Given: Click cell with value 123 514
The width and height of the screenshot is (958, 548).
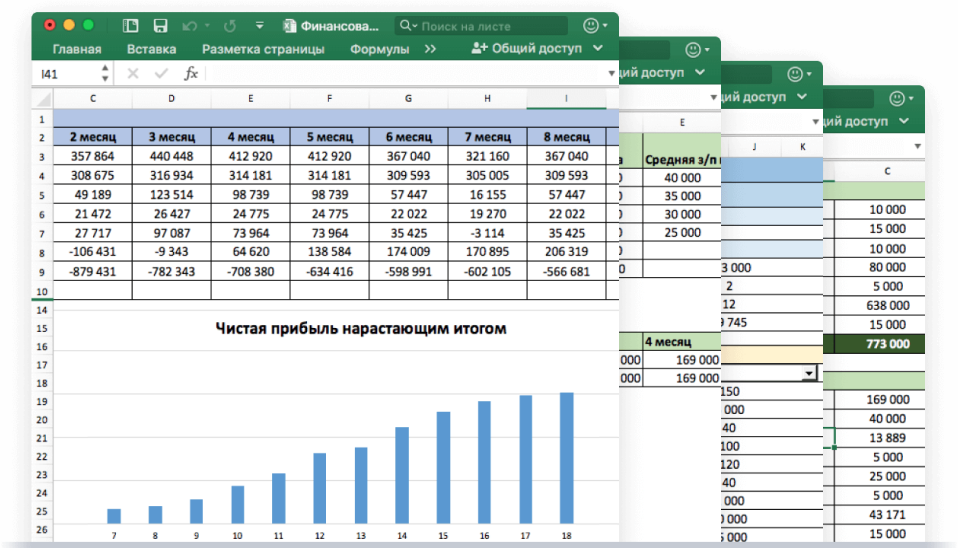Looking at the screenshot, I should pos(172,194).
